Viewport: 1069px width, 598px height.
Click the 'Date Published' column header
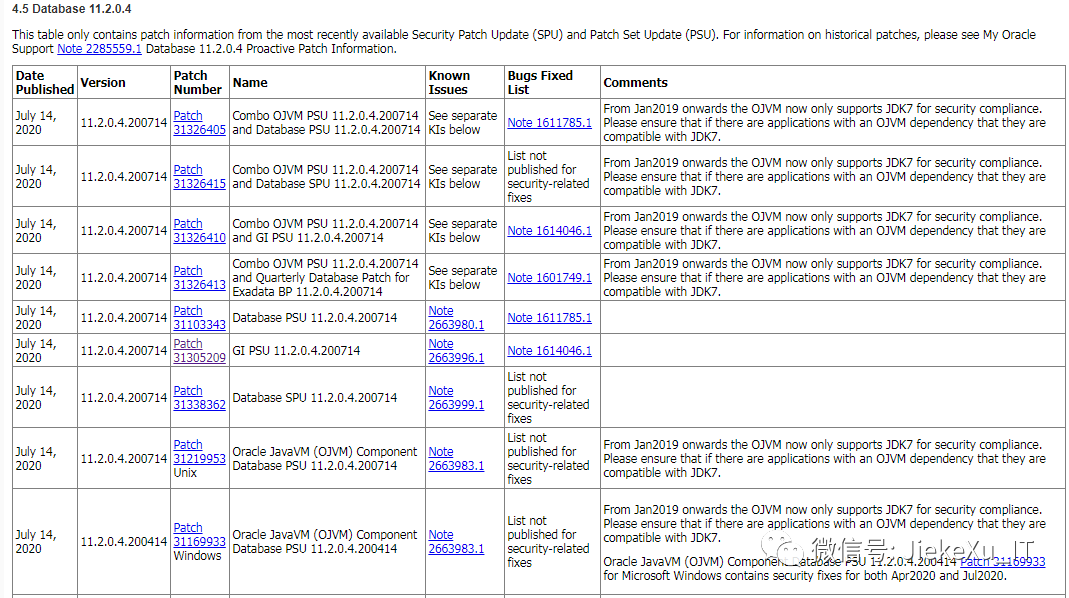click(x=45, y=83)
